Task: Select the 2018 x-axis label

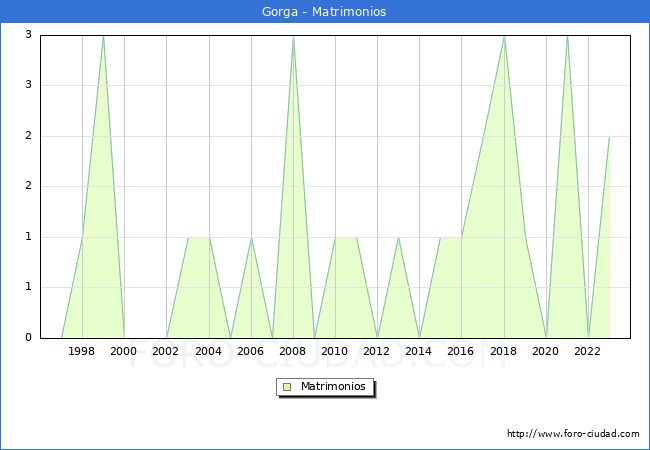Action: (x=504, y=351)
